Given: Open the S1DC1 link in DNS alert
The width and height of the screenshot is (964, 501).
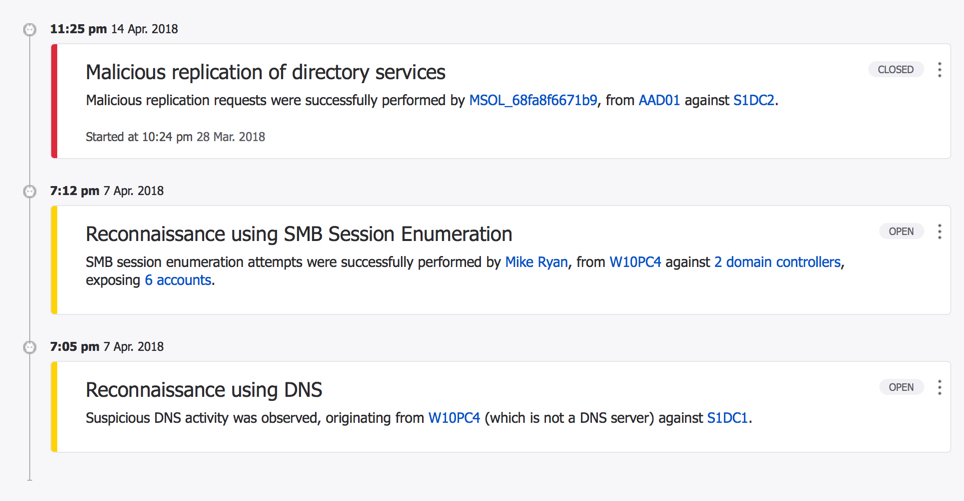Looking at the screenshot, I should click(727, 418).
